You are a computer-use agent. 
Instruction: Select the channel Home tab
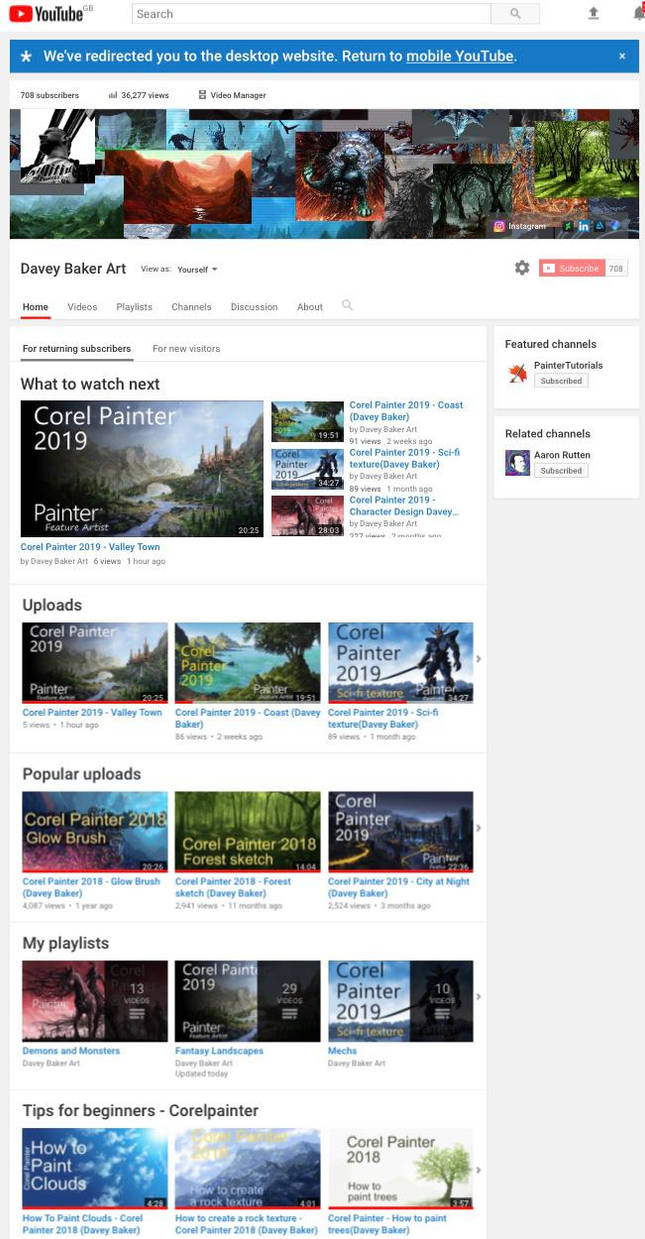[35, 307]
